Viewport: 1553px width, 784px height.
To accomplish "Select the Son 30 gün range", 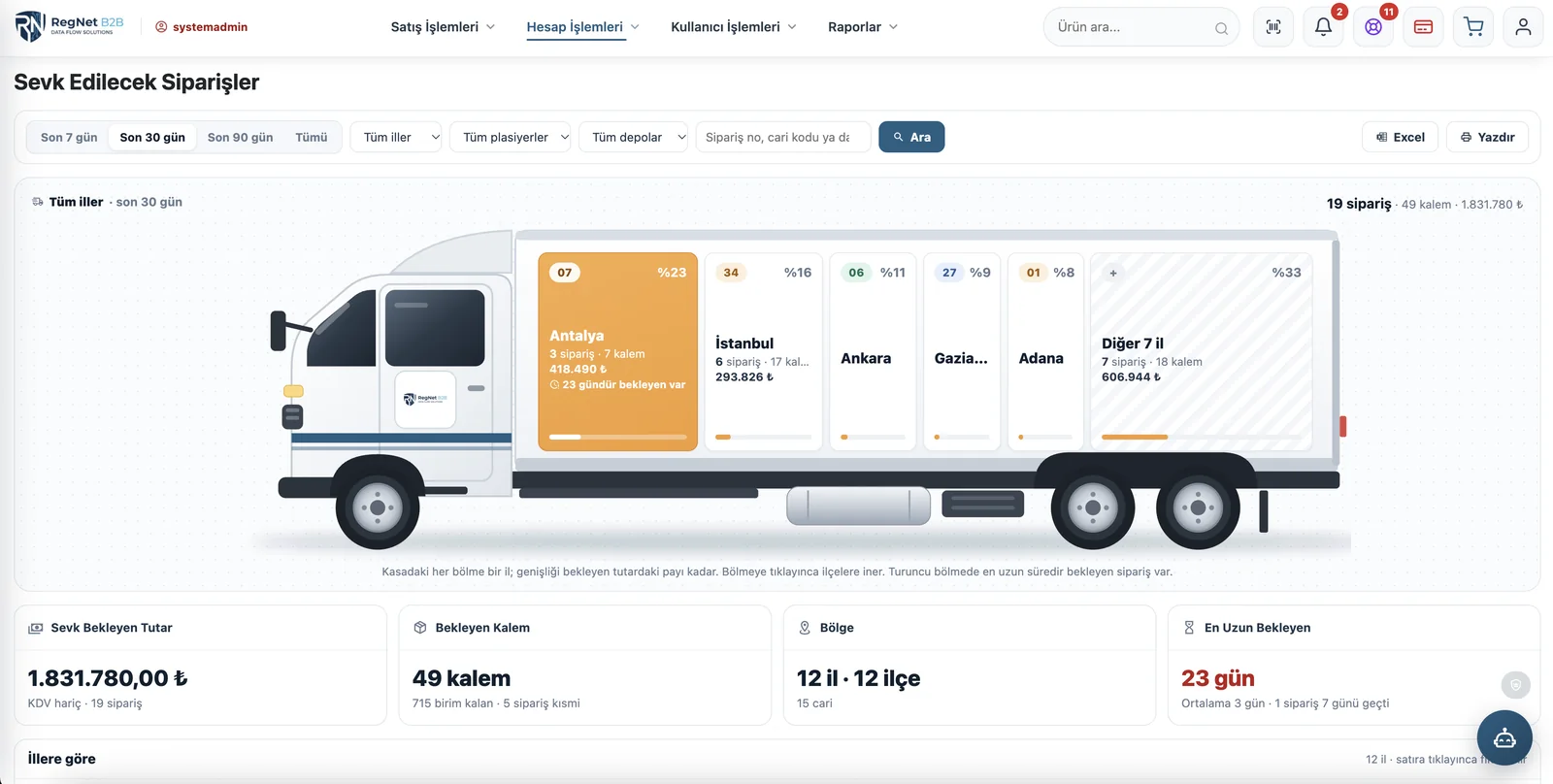I will click(x=152, y=138).
